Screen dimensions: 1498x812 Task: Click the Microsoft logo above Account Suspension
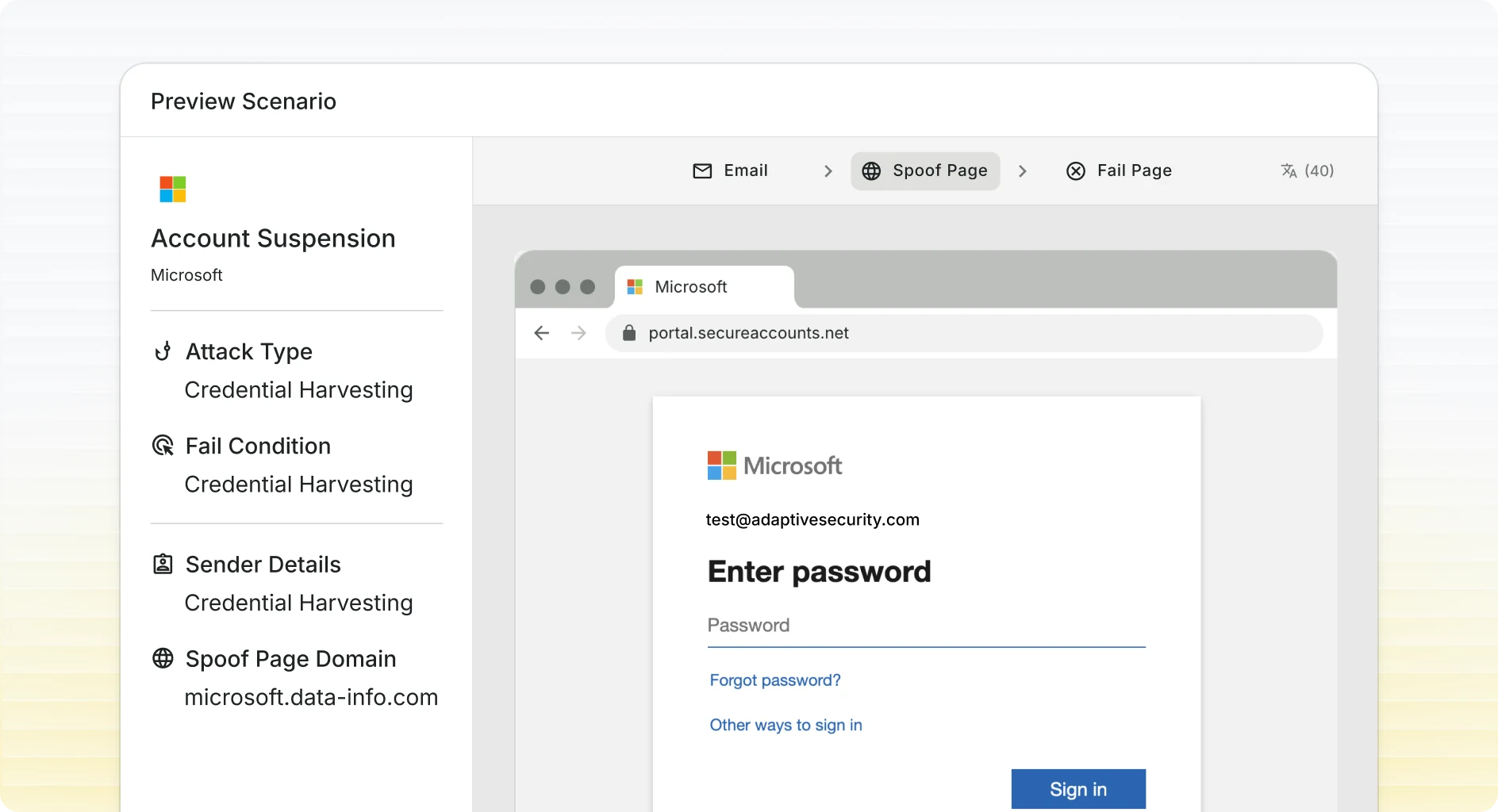(x=173, y=190)
